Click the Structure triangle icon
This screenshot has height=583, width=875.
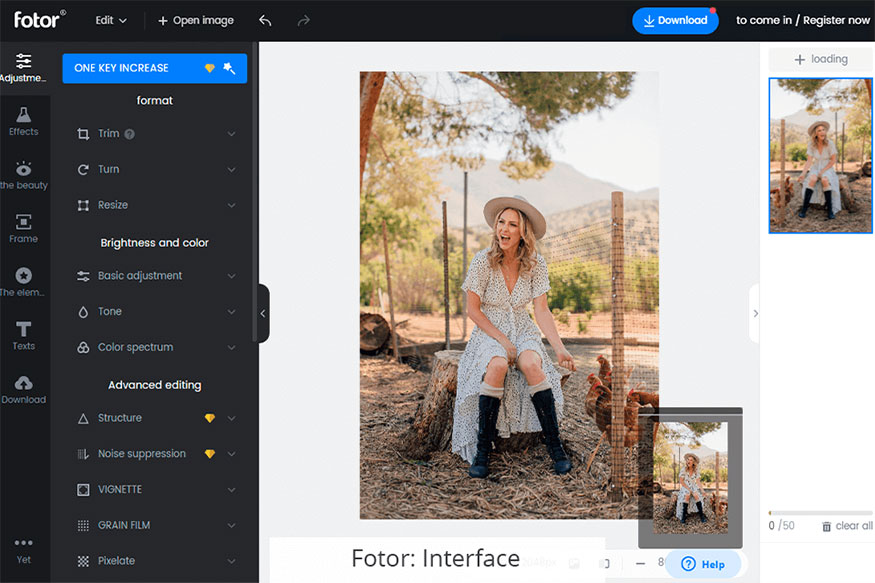83,418
